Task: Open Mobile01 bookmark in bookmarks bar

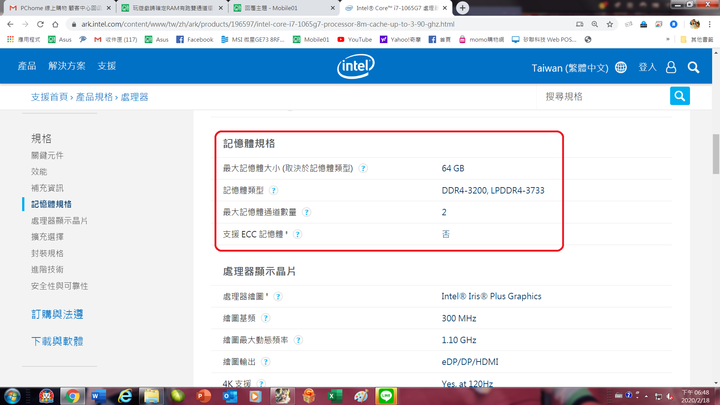Action: (x=311, y=39)
